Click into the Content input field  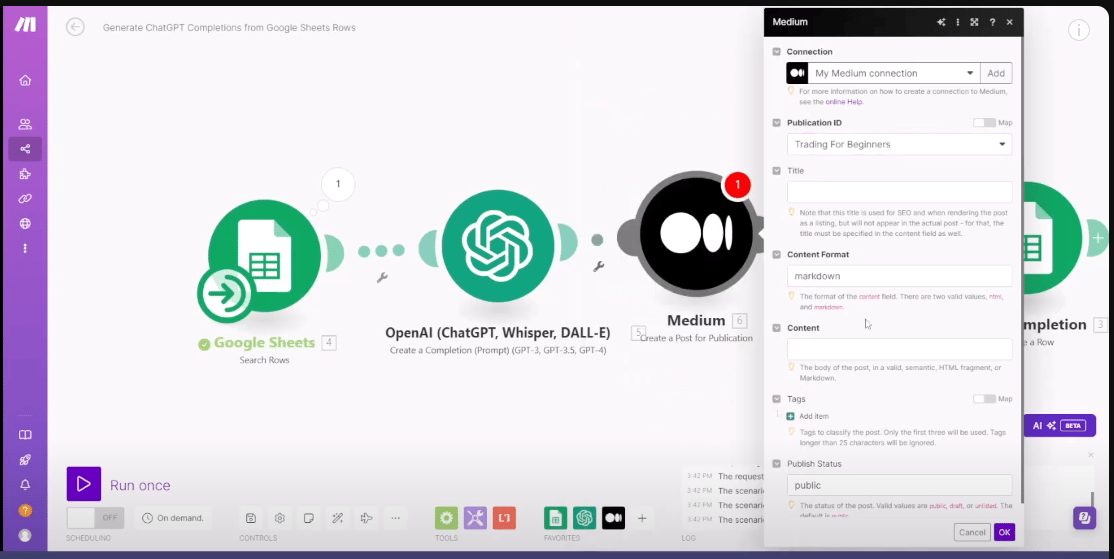(899, 349)
